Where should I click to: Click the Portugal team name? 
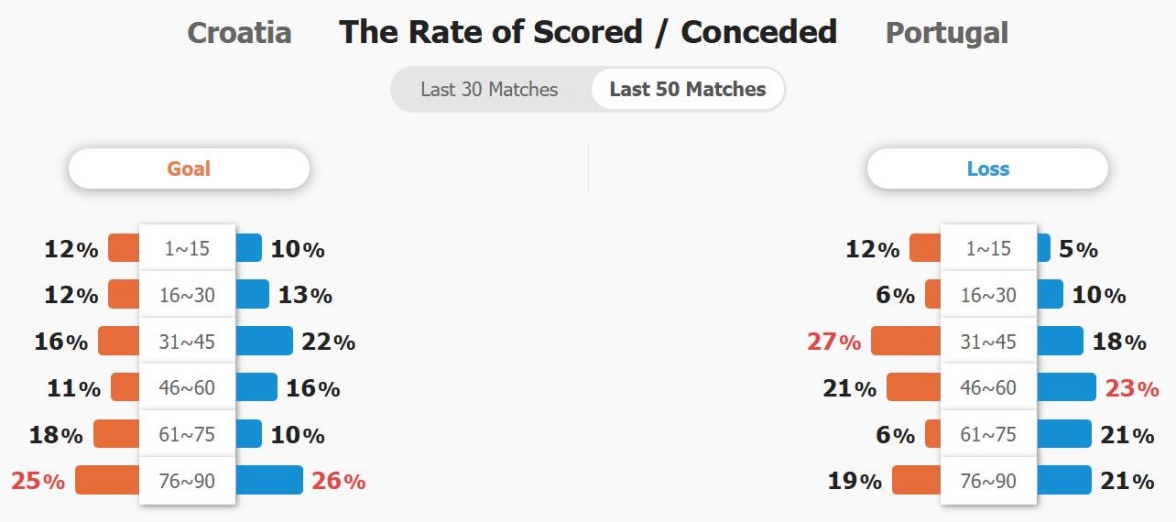click(x=946, y=33)
